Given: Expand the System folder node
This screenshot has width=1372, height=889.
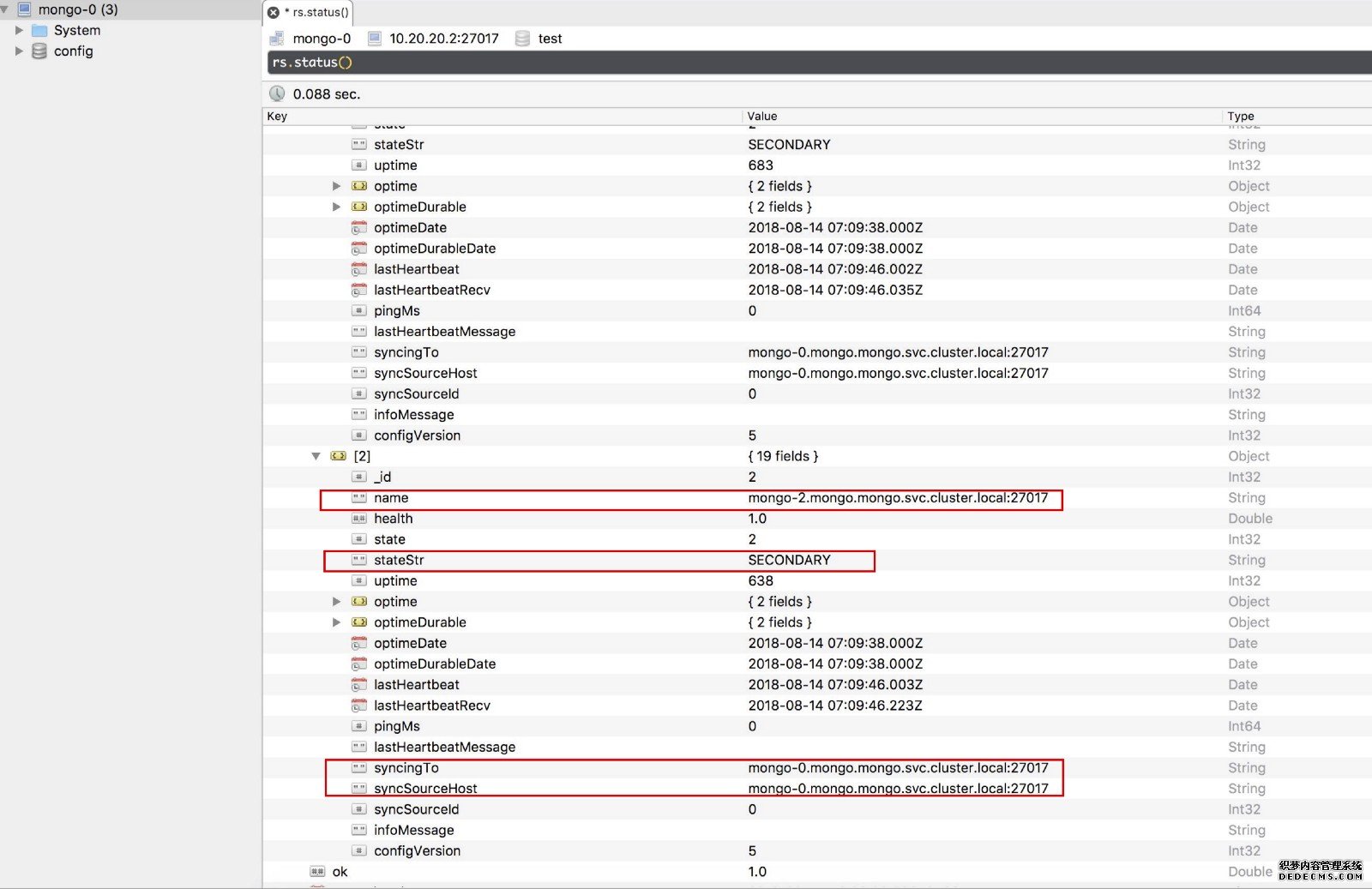Looking at the screenshot, I should coord(19,30).
